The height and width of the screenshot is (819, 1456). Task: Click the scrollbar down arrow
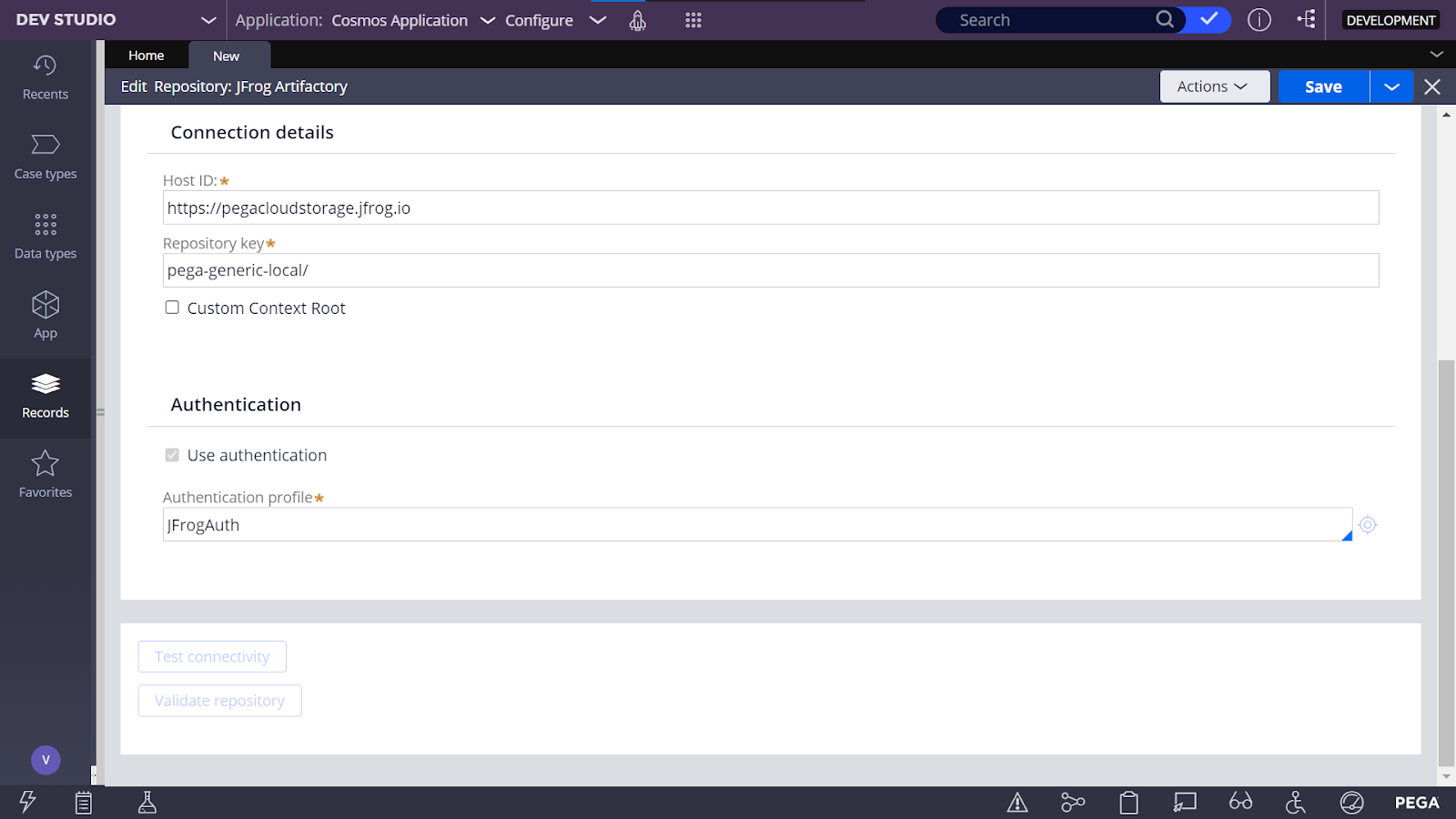coord(1446,777)
